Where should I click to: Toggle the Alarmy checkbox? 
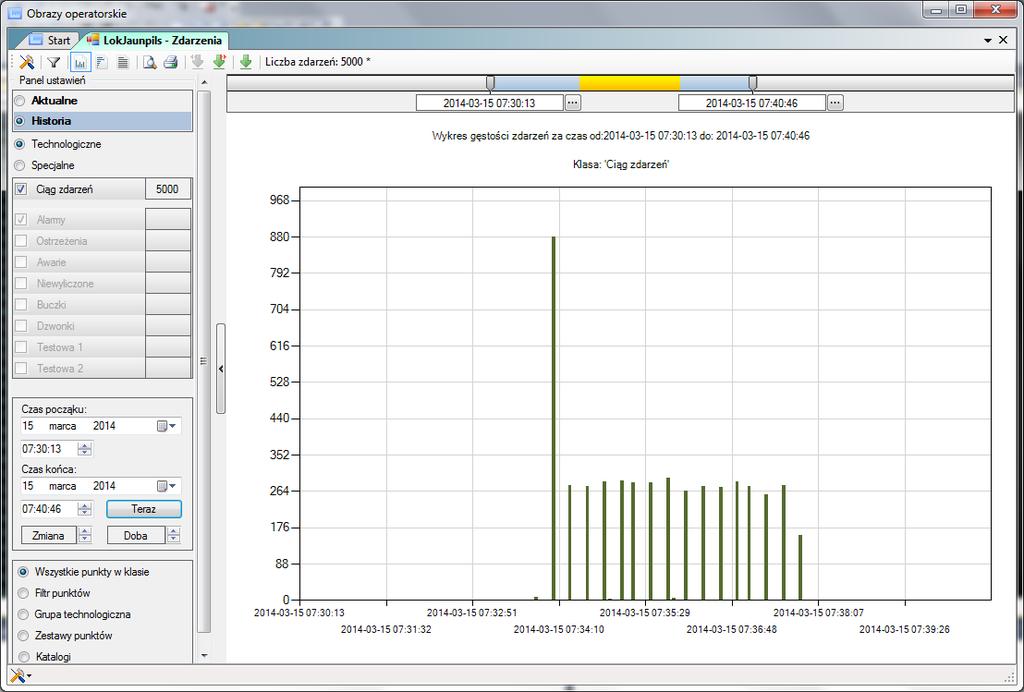click(x=21, y=219)
